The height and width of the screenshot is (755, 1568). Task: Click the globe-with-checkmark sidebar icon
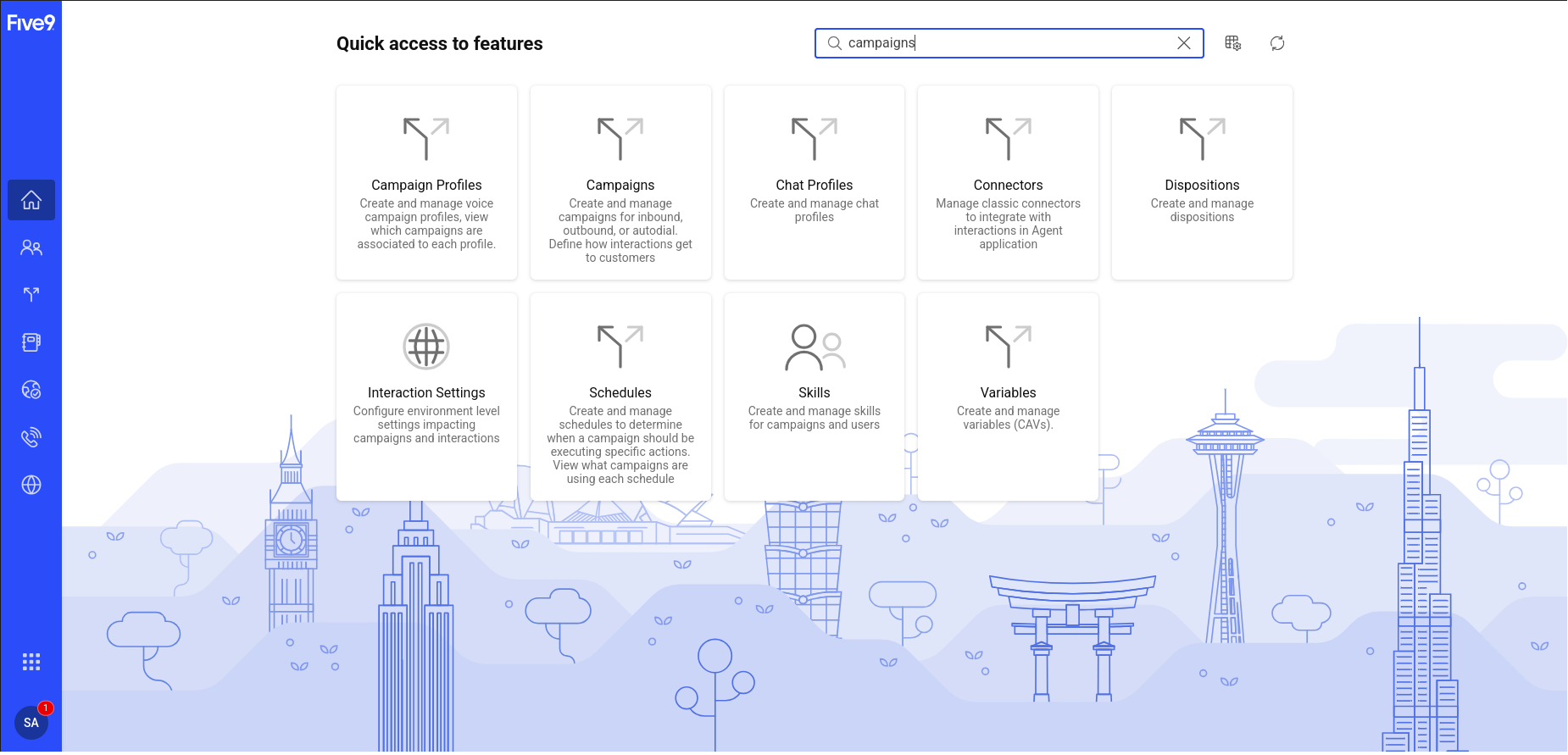point(31,390)
